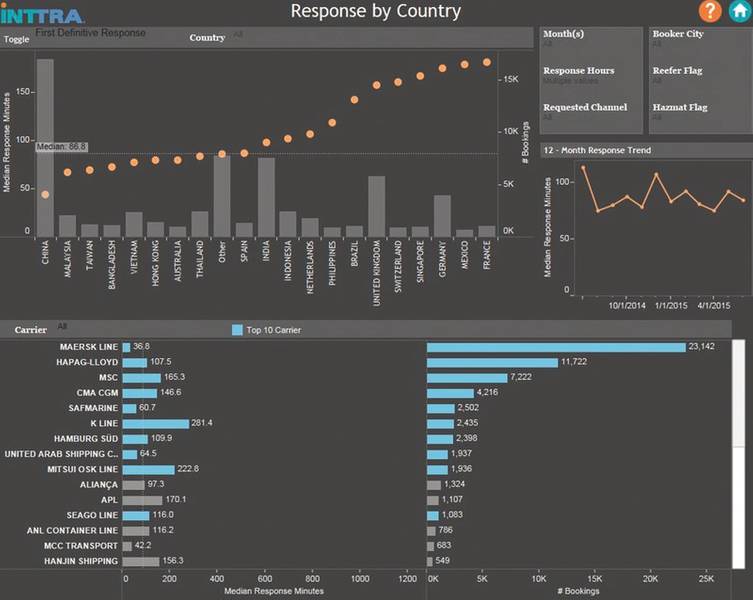Click the HAPAG-LLOYD 11,722 bookings bar
This screenshot has width=753, height=600.
[x=492, y=363]
